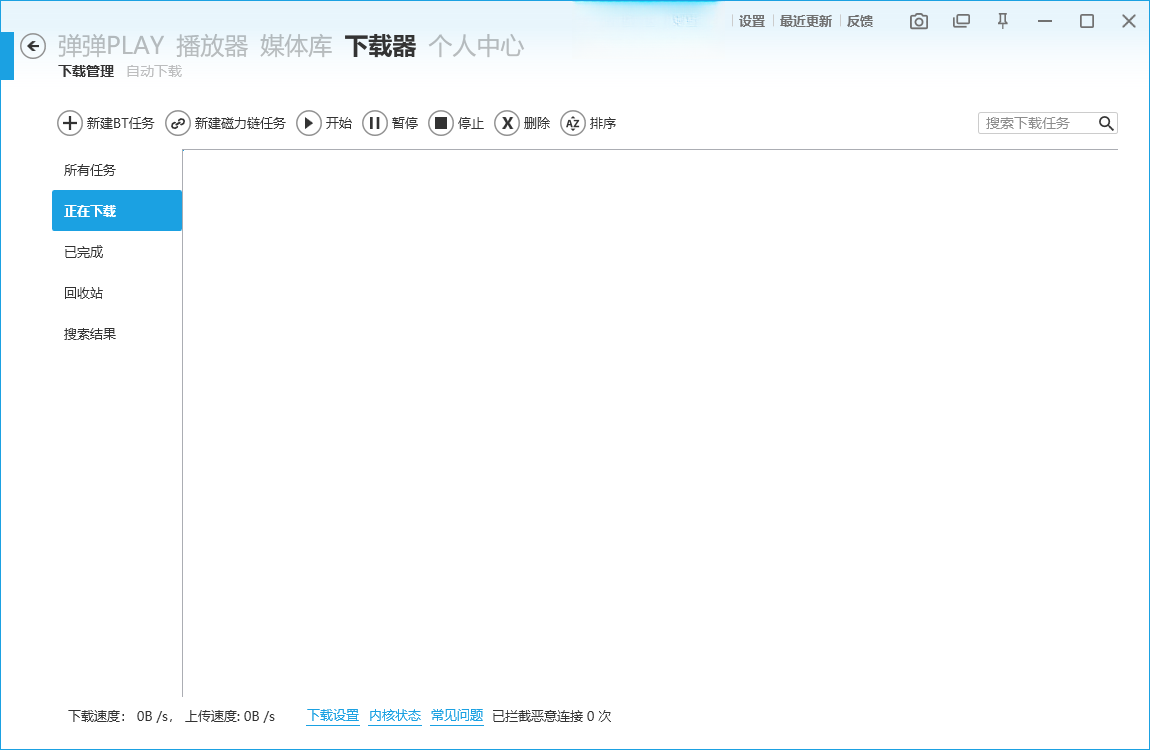Viewport: 1150px width, 750px height.
Task: Switch to the 播放器 tab
Action: (212, 46)
